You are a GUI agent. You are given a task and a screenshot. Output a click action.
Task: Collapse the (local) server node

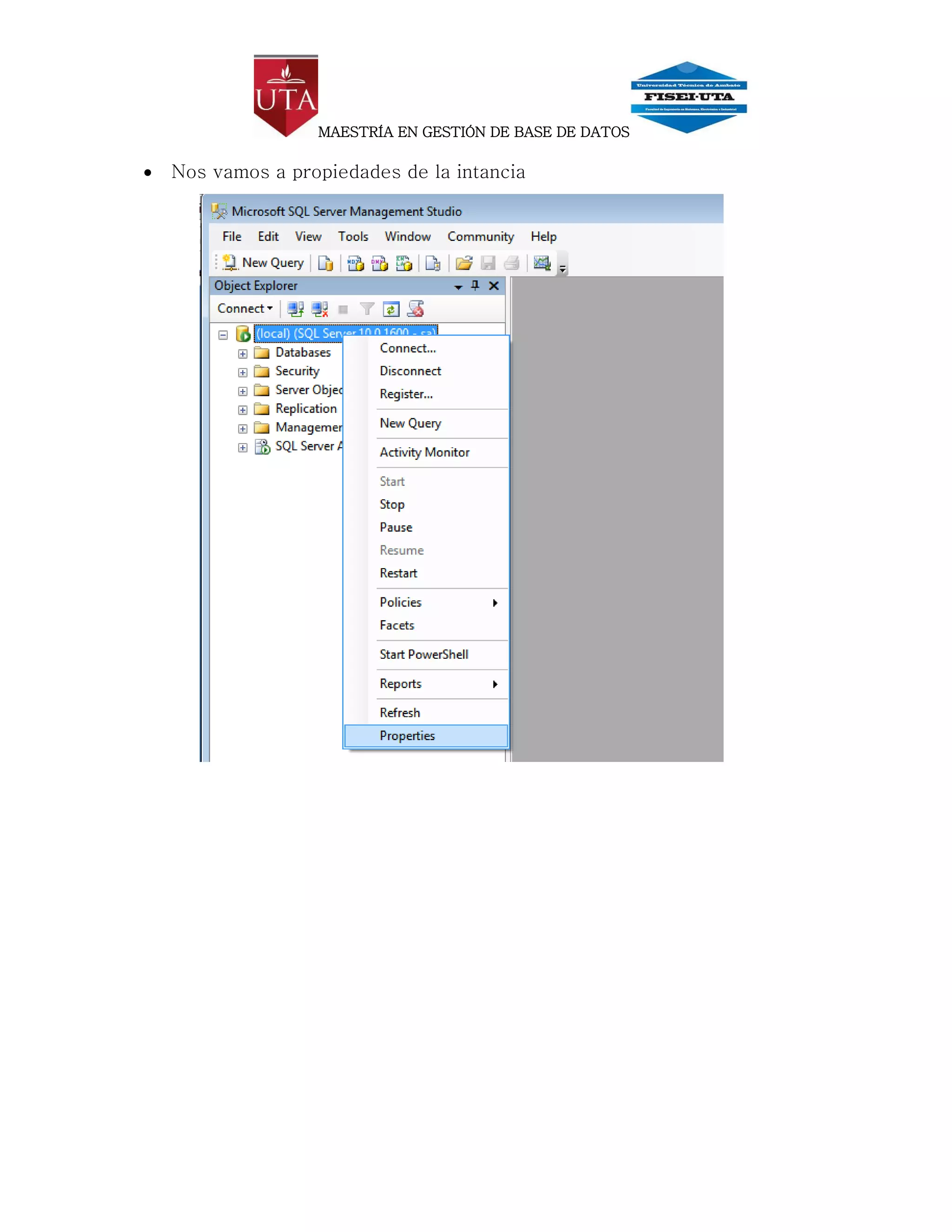223,335
